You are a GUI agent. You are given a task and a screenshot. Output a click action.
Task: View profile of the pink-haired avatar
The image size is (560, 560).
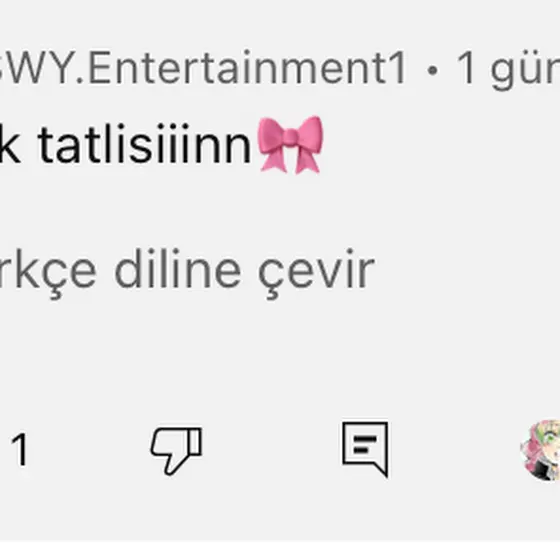(541, 450)
